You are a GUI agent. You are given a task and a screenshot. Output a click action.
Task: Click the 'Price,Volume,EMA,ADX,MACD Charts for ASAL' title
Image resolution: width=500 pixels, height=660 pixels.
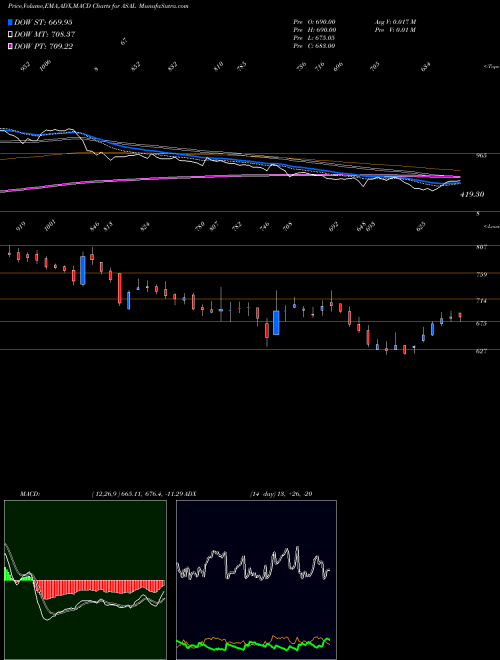pyautogui.click(x=72, y=6)
